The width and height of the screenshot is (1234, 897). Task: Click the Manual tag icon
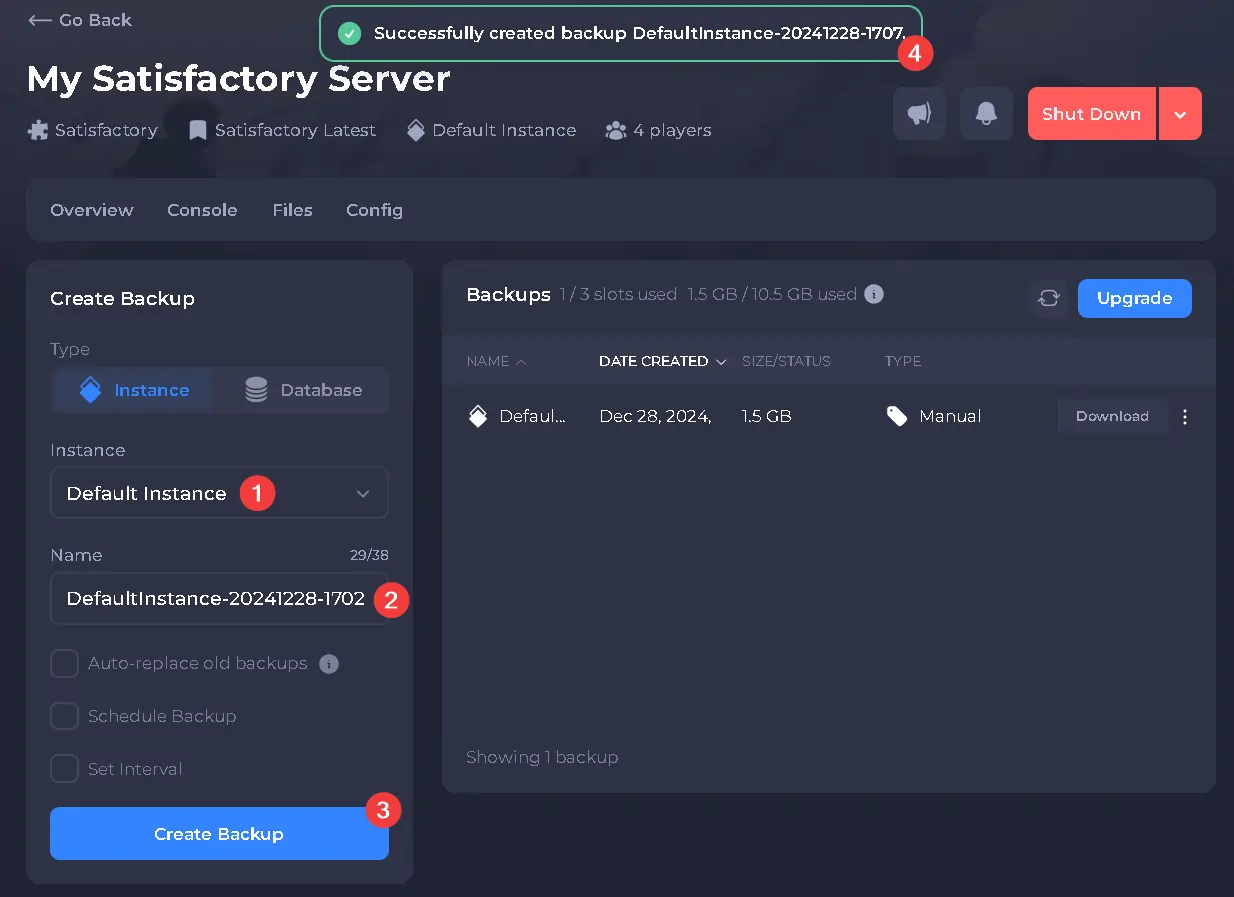pyautogui.click(x=897, y=416)
